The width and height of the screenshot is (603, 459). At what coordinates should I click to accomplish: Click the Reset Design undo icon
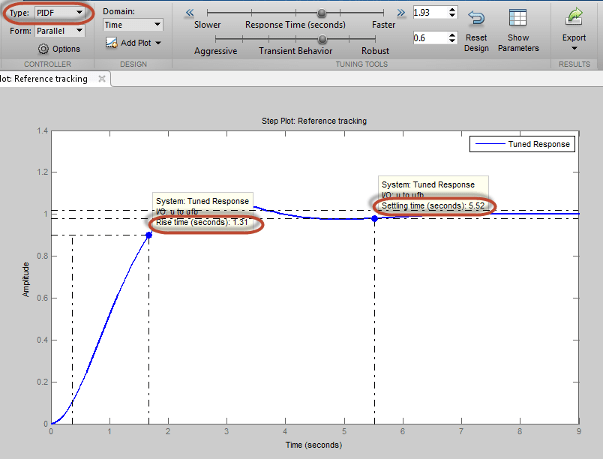tap(476, 18)
